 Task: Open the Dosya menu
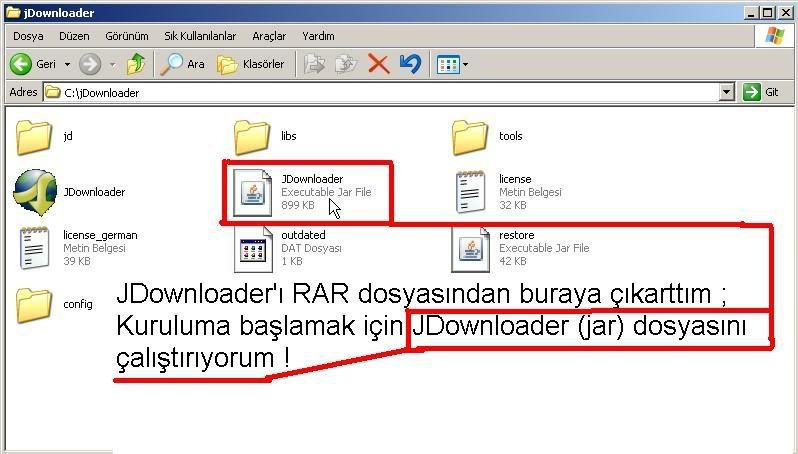(x=28, y=36)
